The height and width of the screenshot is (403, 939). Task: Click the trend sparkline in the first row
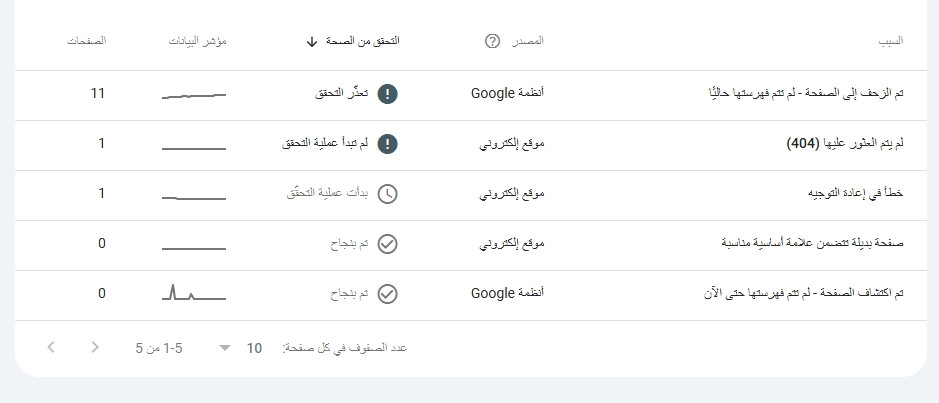(x=194, y=95)
